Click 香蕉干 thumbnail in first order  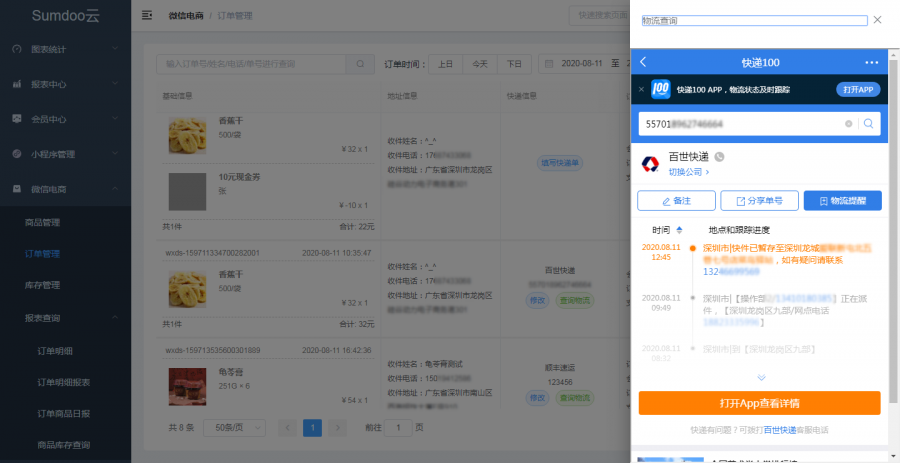pos(187,135)
